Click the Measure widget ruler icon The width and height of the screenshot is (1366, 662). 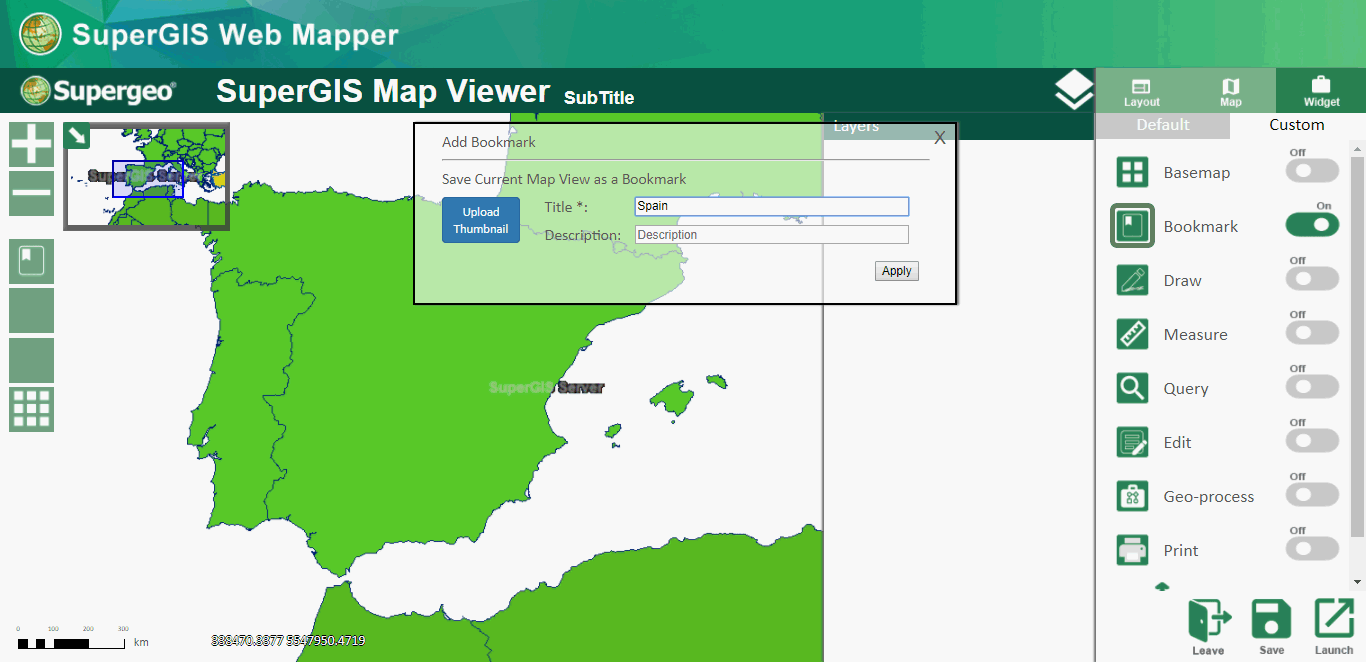pos(1133,334)
